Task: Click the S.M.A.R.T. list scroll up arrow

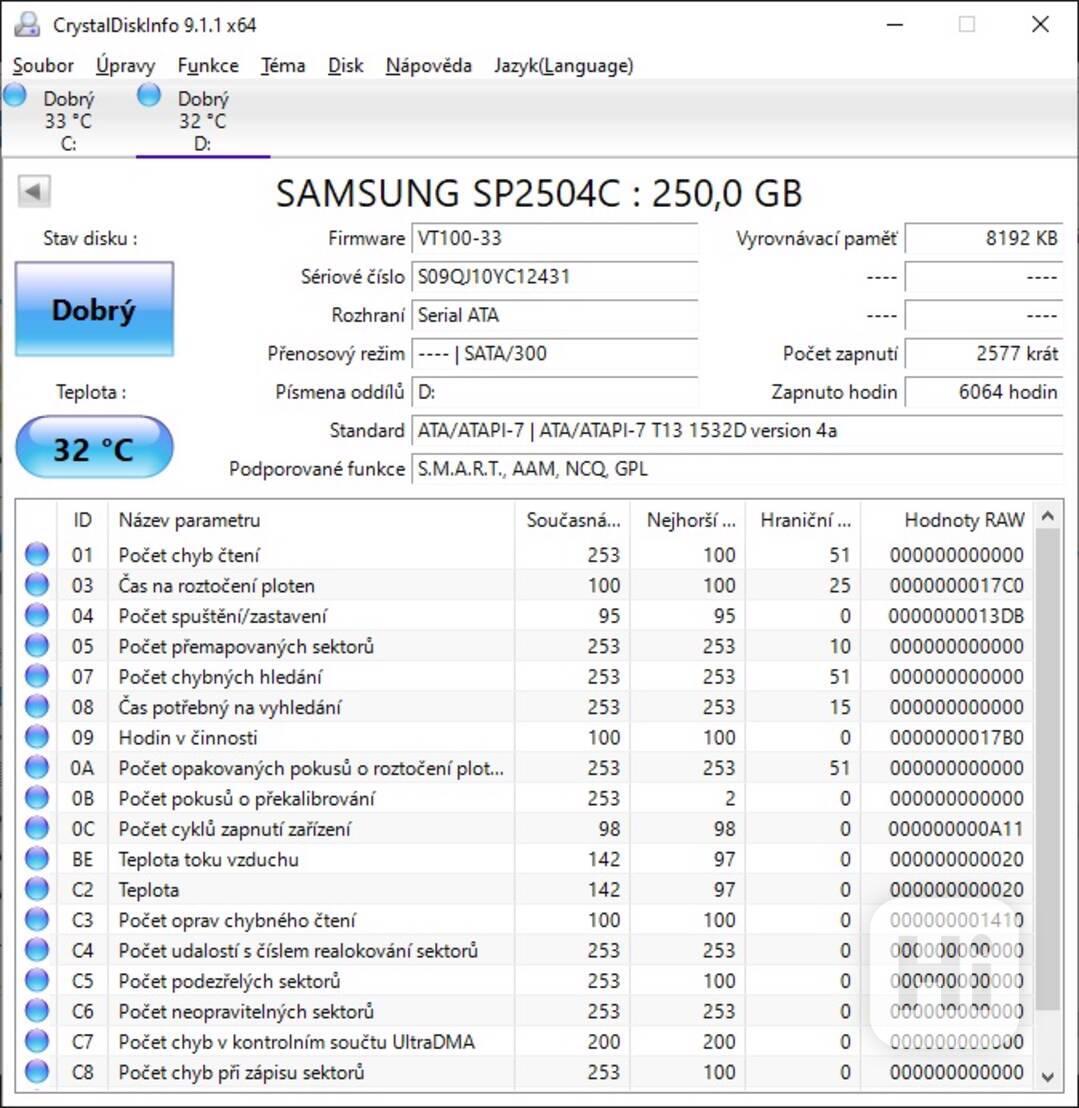Action: point(1048,517)
